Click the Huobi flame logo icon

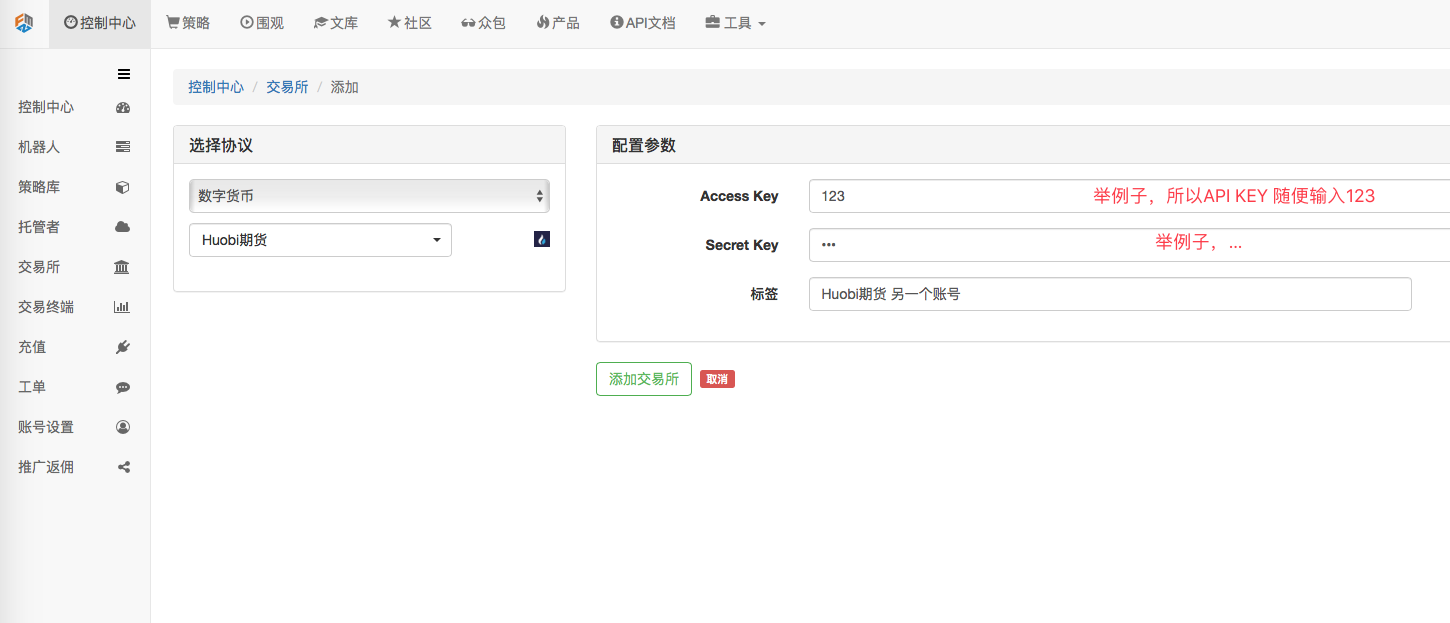click(x=541, y=240)
